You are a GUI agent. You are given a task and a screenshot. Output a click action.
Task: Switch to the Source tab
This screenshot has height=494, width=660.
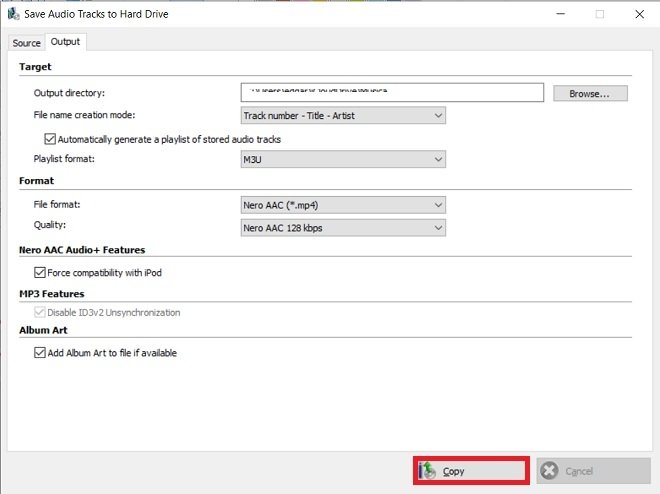point(26,43)
